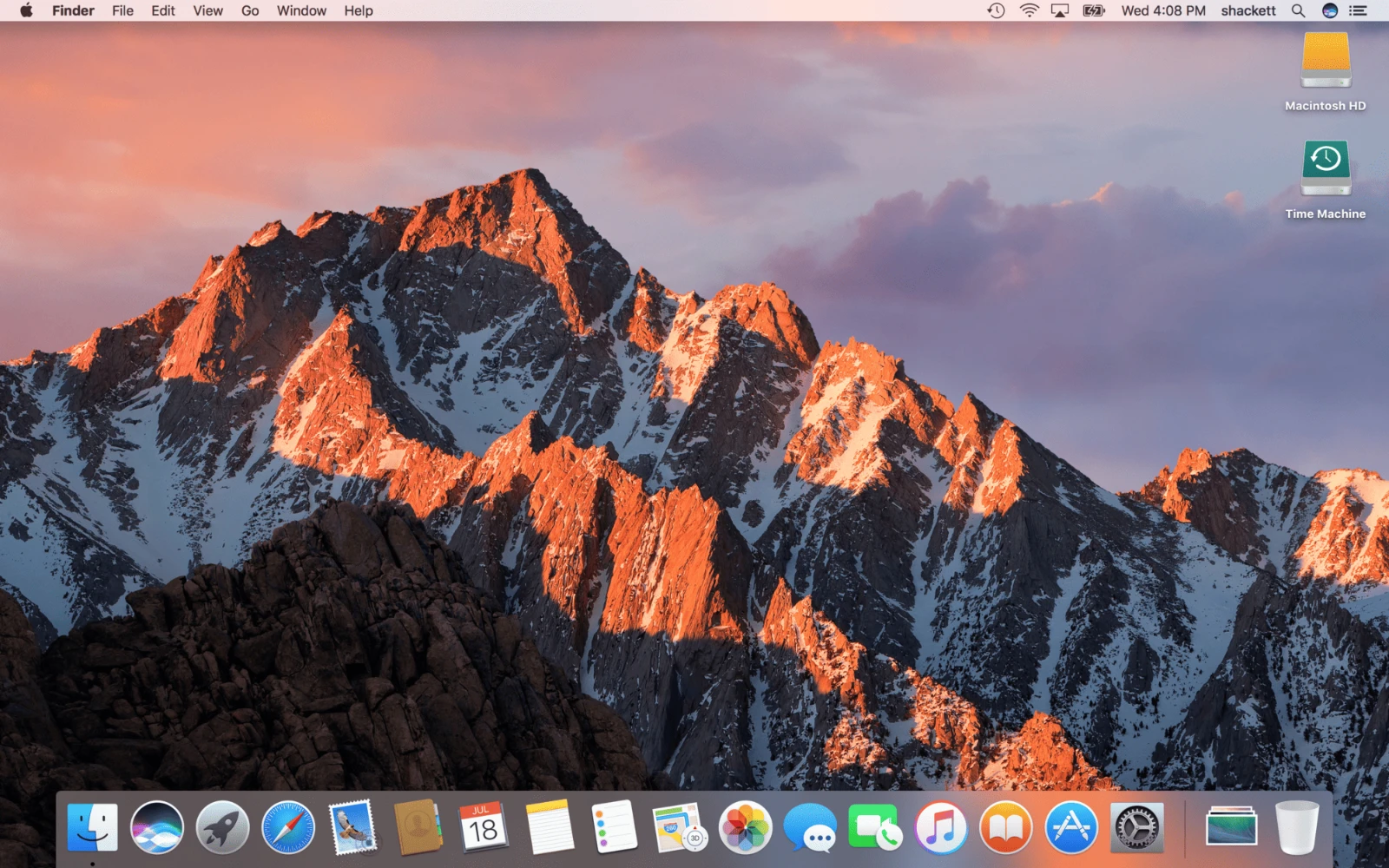Open Safari from the Dock
The width and height of the screenshot is (1389, 868).
287,827
